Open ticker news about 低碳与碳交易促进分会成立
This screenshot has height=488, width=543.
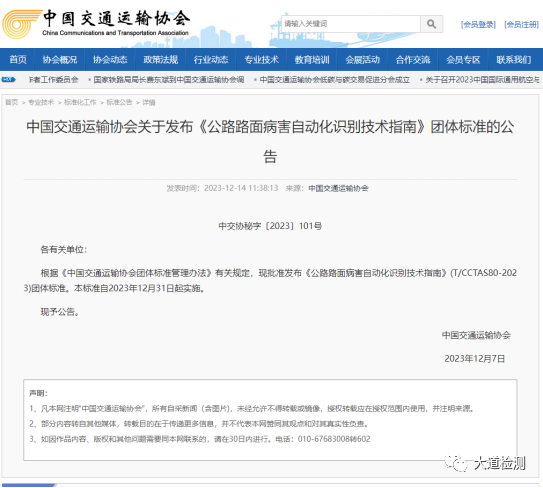point(335,80)
